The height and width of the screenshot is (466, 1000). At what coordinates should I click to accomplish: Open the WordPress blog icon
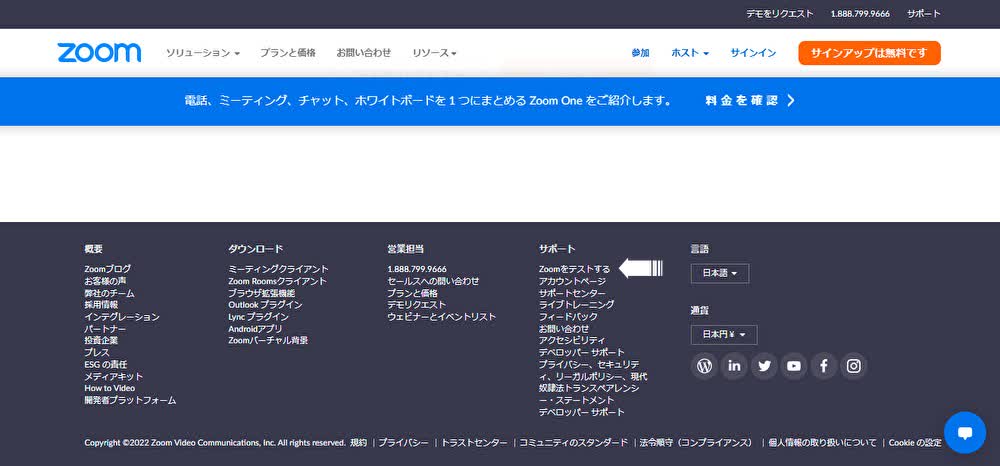(x=704, y=366)
